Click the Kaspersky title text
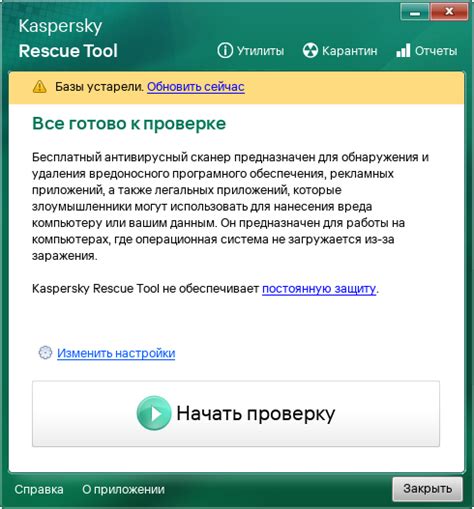The width and height of the screenshot is (474, 509). (60, 26)
